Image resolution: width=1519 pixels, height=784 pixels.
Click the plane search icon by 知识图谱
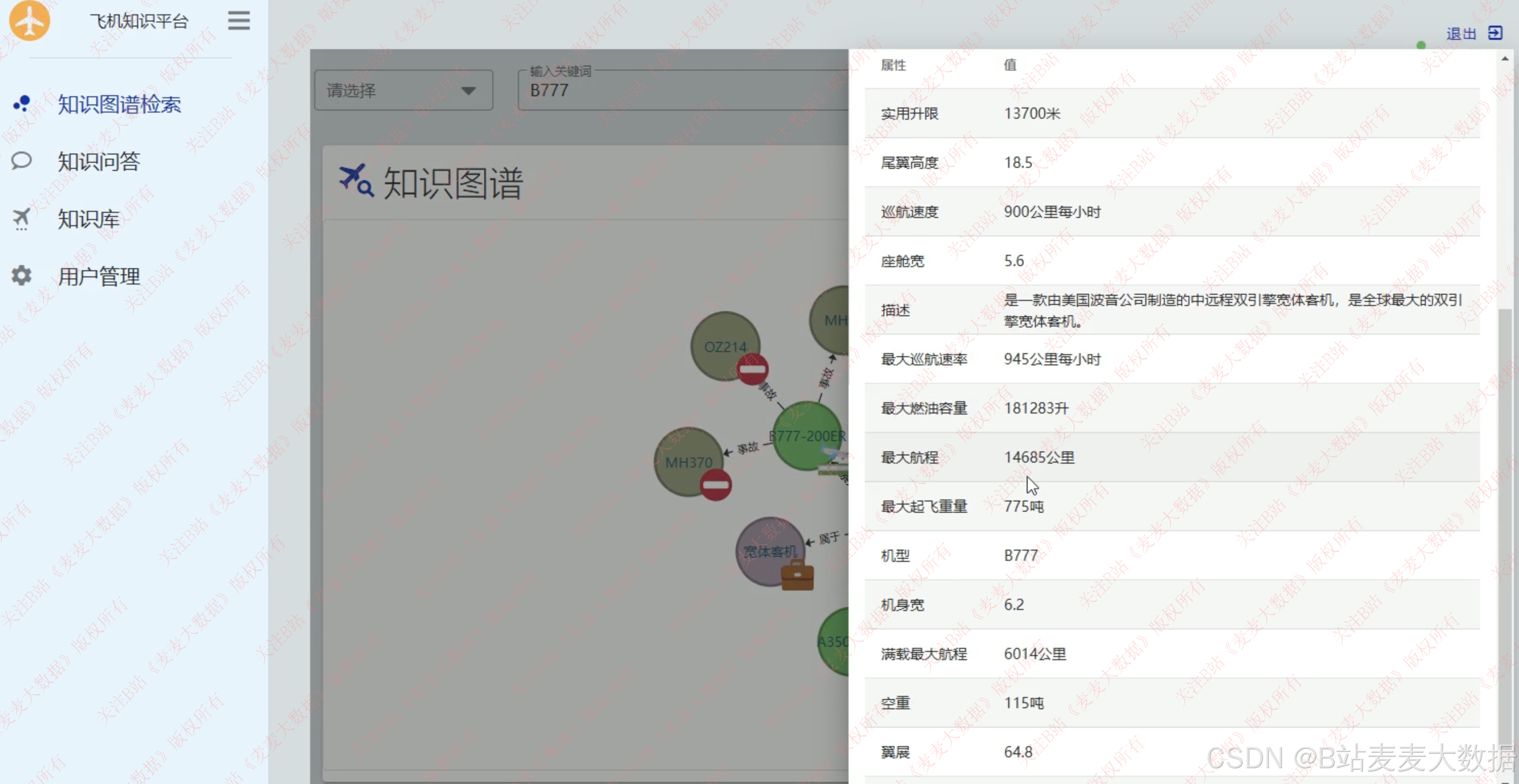coord(356,180)
